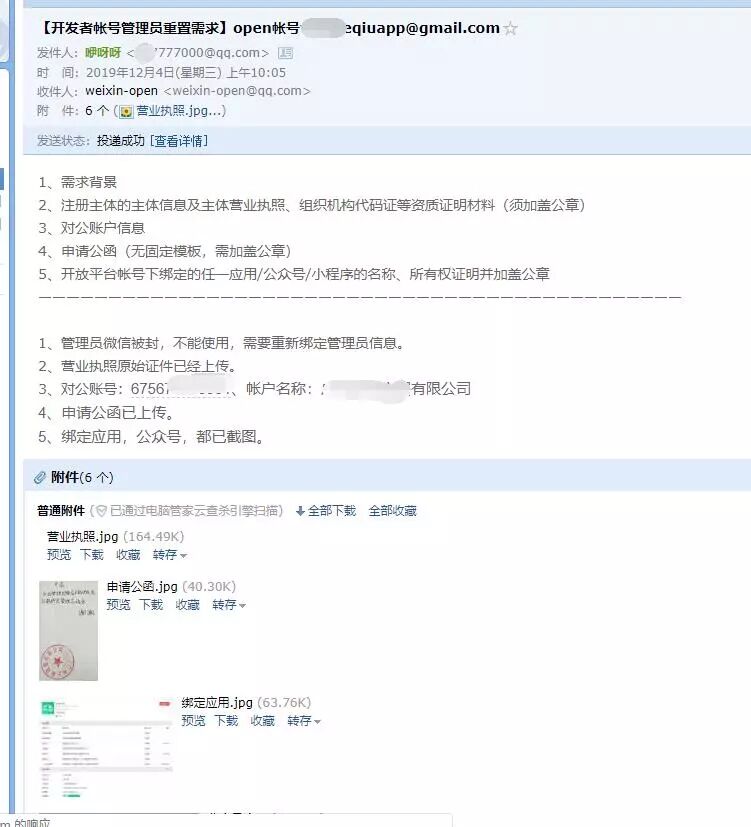The height and width of the screenshot is (827, 751).
Task: Click 收藏 for 绑定应用.jpg
Action: (262, 720)
